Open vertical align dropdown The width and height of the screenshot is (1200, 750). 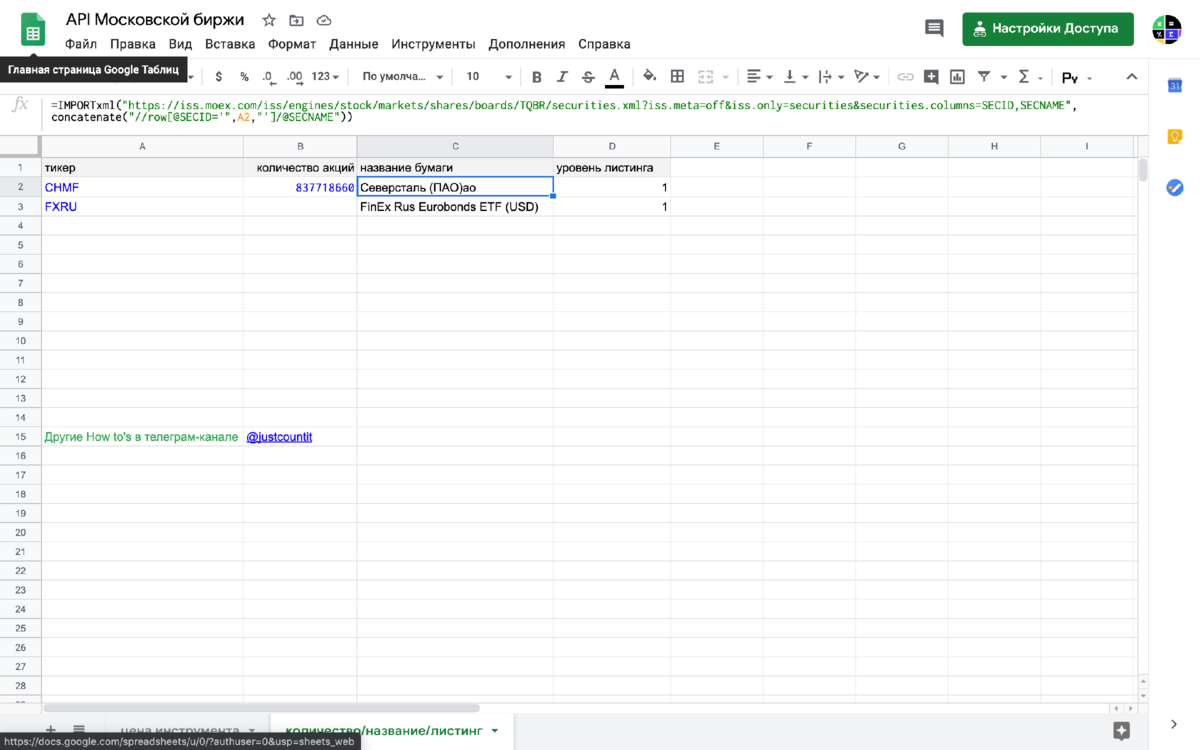[795, 77]
